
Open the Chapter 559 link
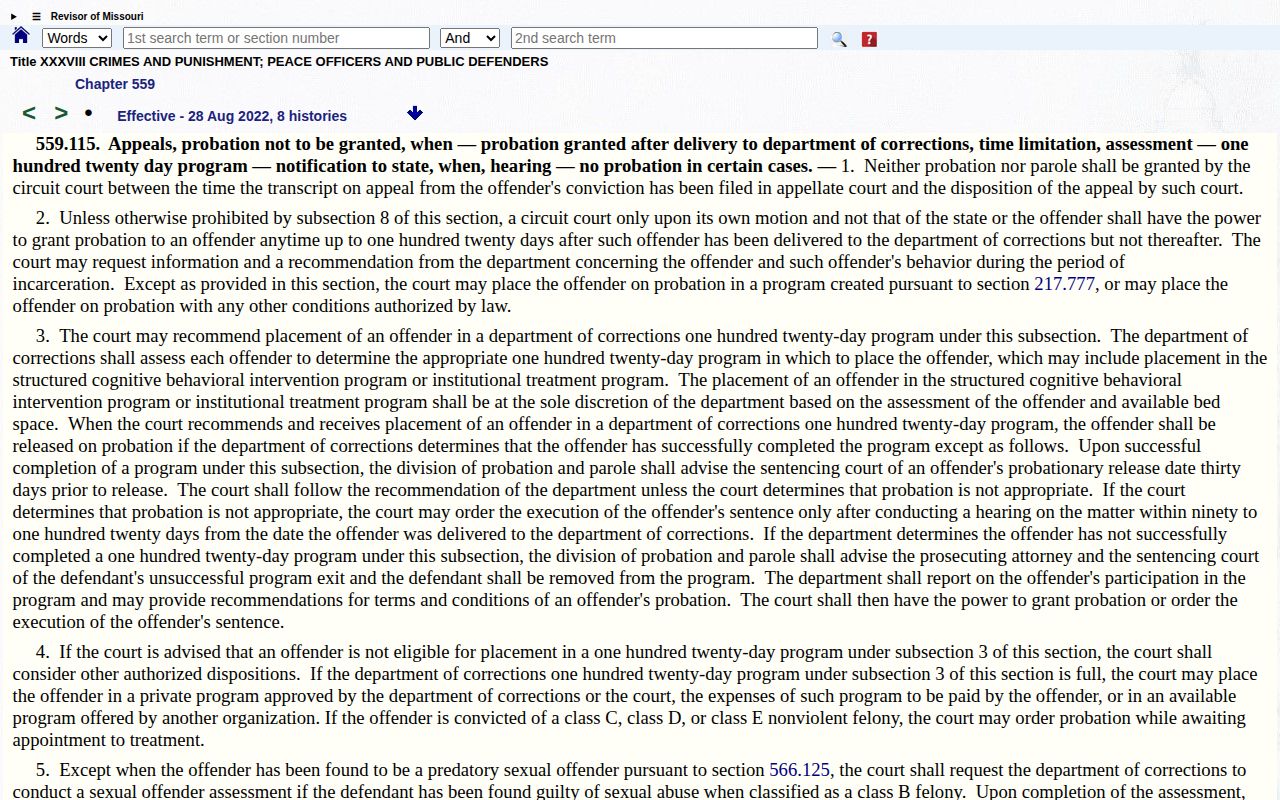[x=115, y=84]
